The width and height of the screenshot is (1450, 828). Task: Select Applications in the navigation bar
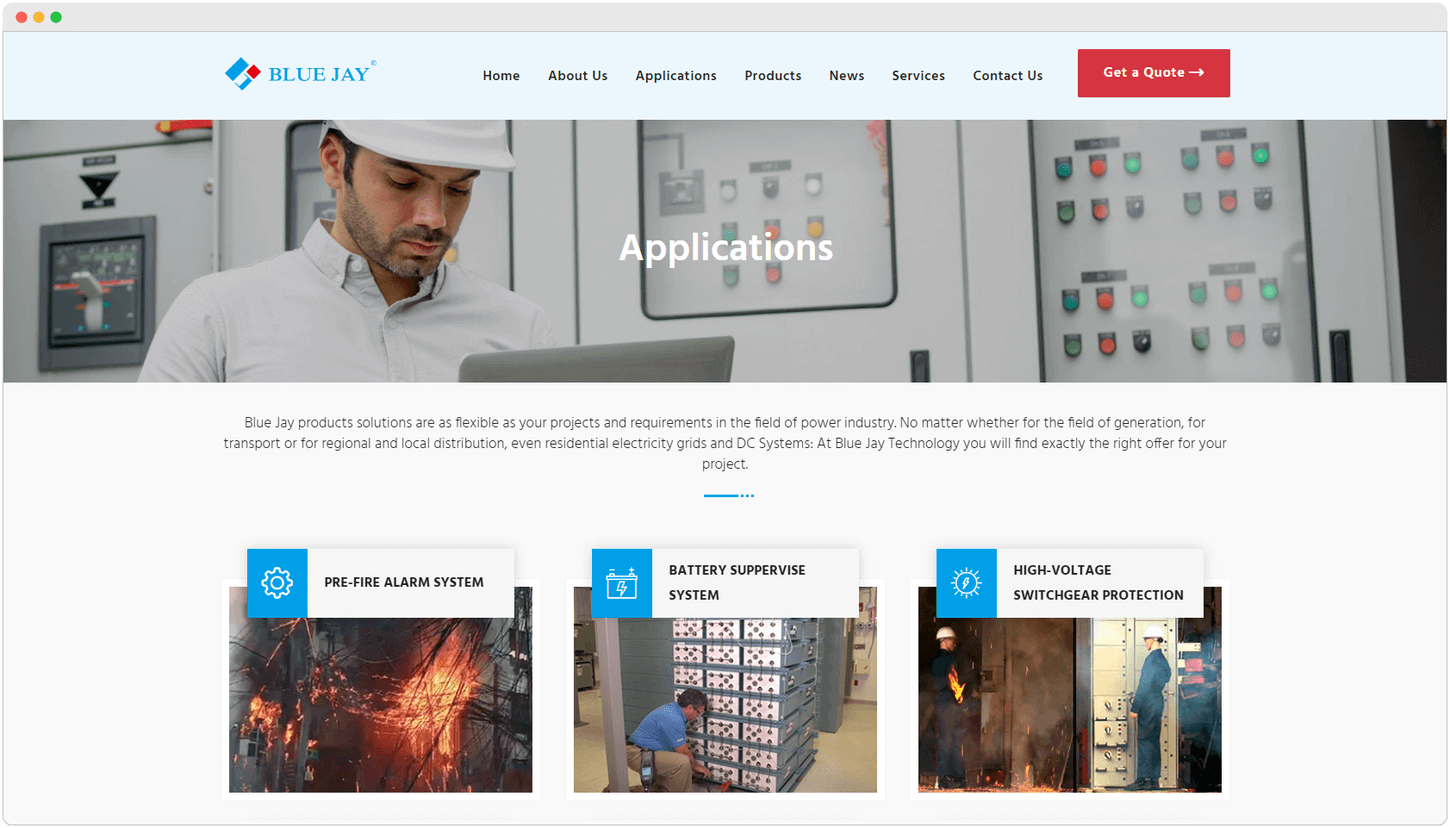[676, 76]
